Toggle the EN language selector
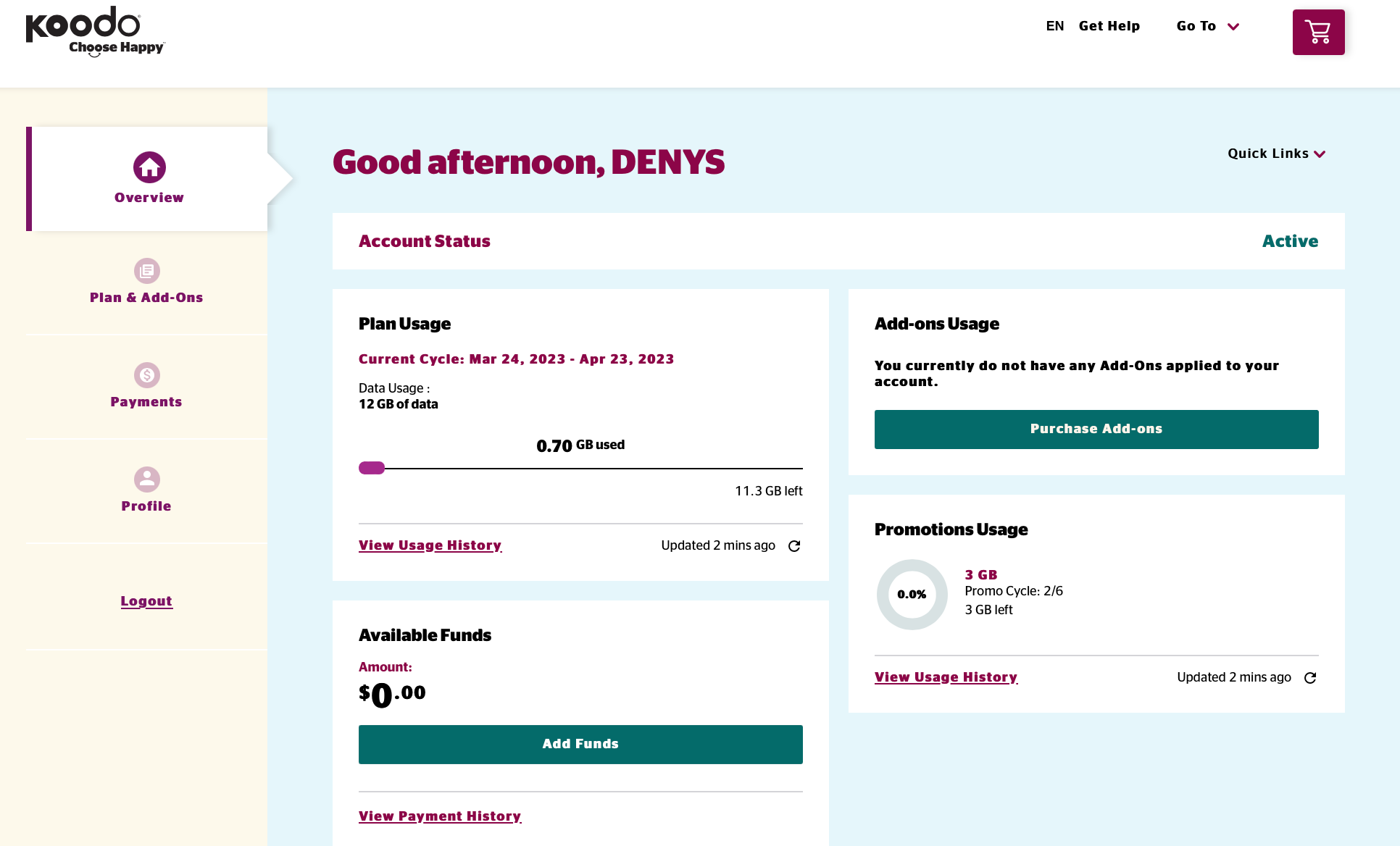Screen dimensions: 1400x846 (x=1055, y=26)
